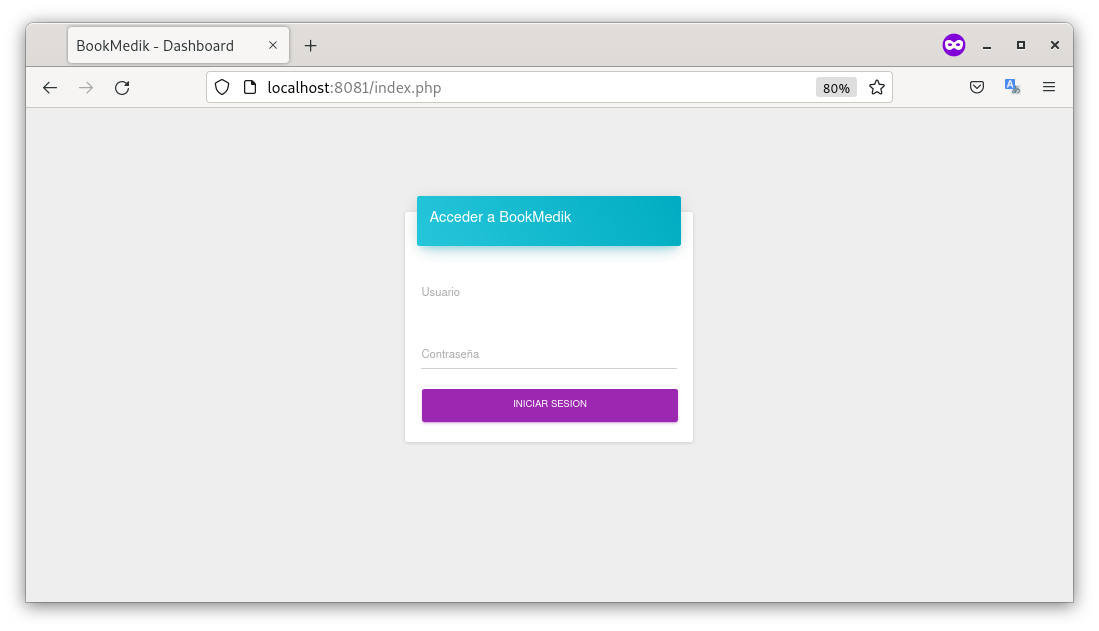
Task: Maximize the Firefox browser window
Action: coord(1021,45)
